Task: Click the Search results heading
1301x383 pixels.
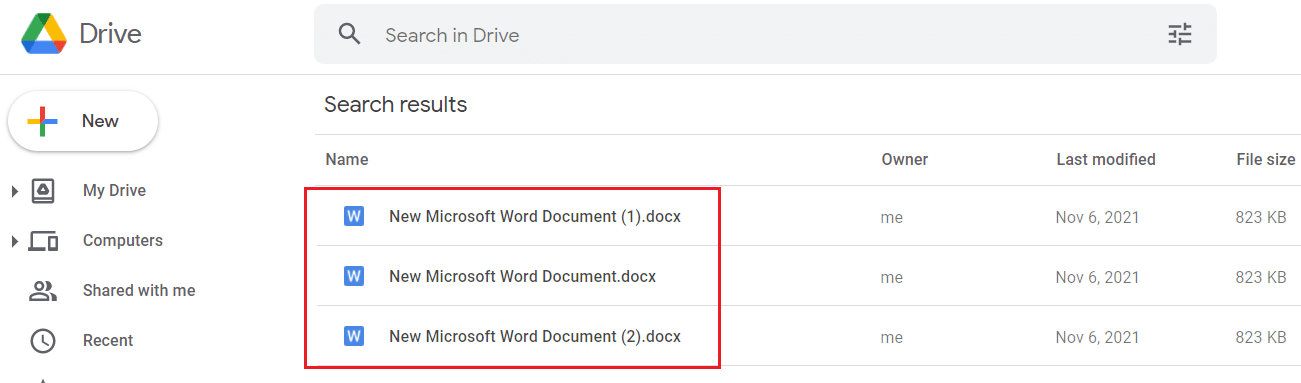Action: pyautogui.click(x=396, y=104)
